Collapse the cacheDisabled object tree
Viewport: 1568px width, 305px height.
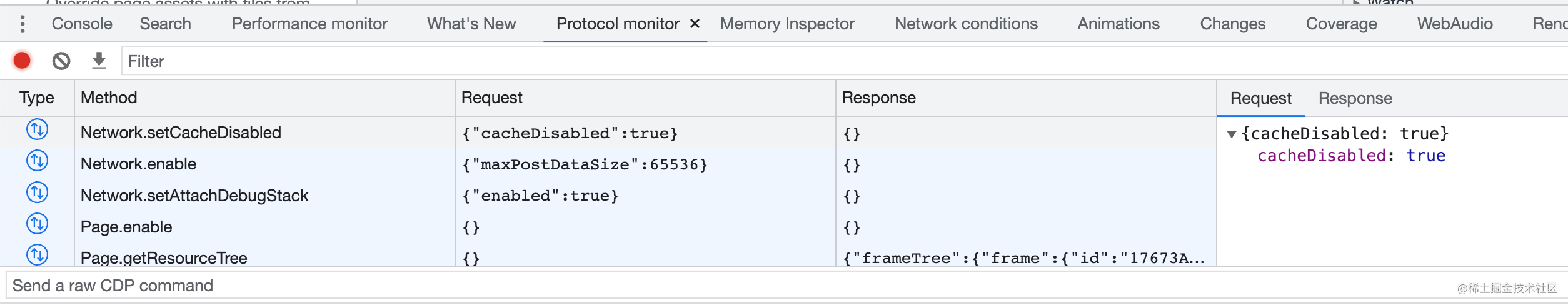(1231, 134)
